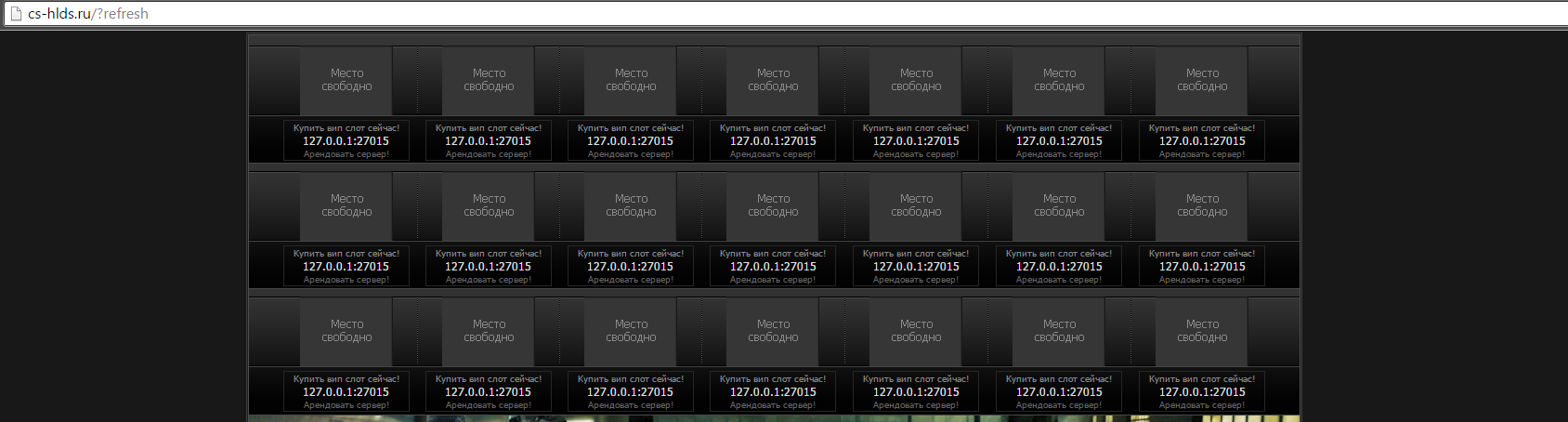The width and height of the screenshot is (1568, 422).
Task: Click second 'Арендовать сервер!' link in middle row
Action: click(489, 280)
